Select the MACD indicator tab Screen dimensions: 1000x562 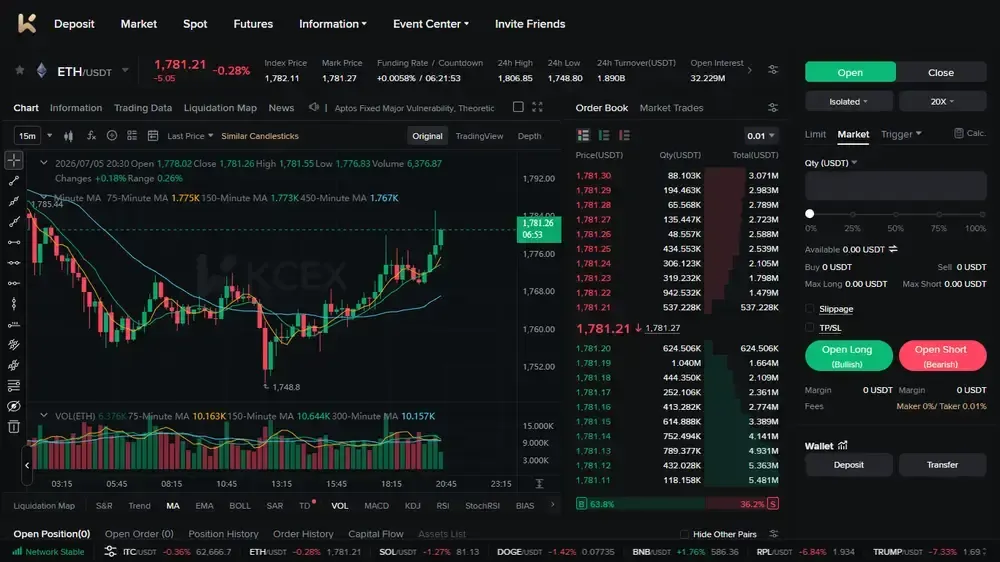376,505
